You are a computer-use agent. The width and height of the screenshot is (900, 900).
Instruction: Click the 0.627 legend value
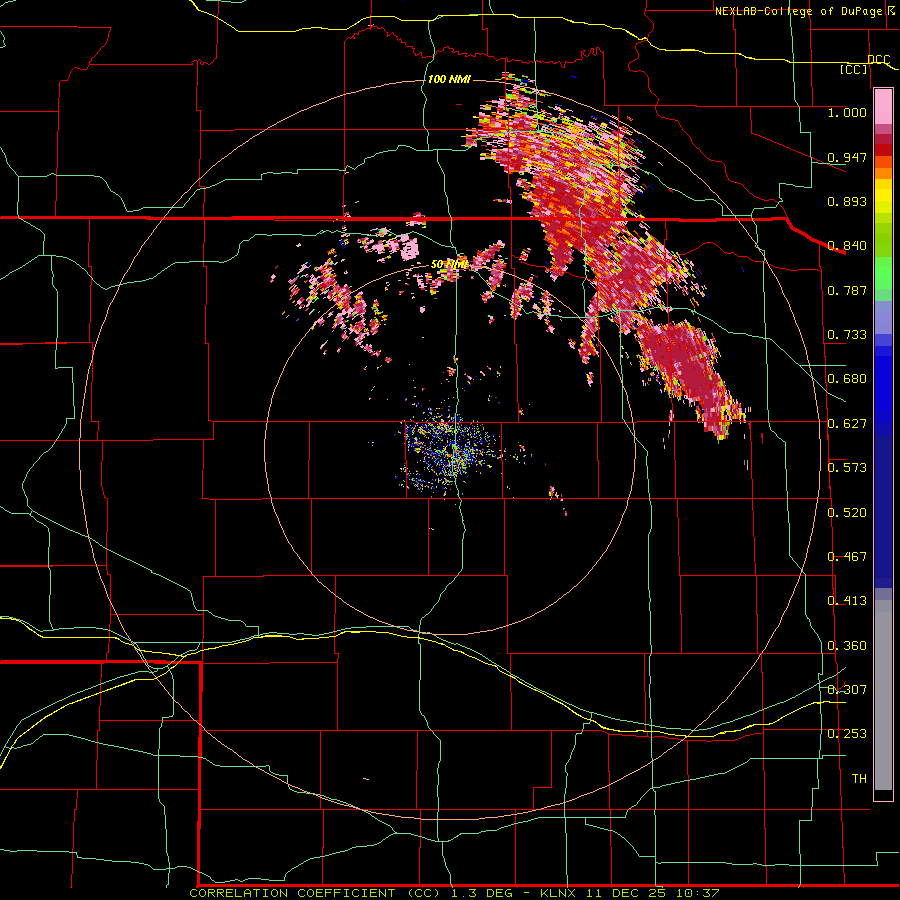click(x=847, y=424)
